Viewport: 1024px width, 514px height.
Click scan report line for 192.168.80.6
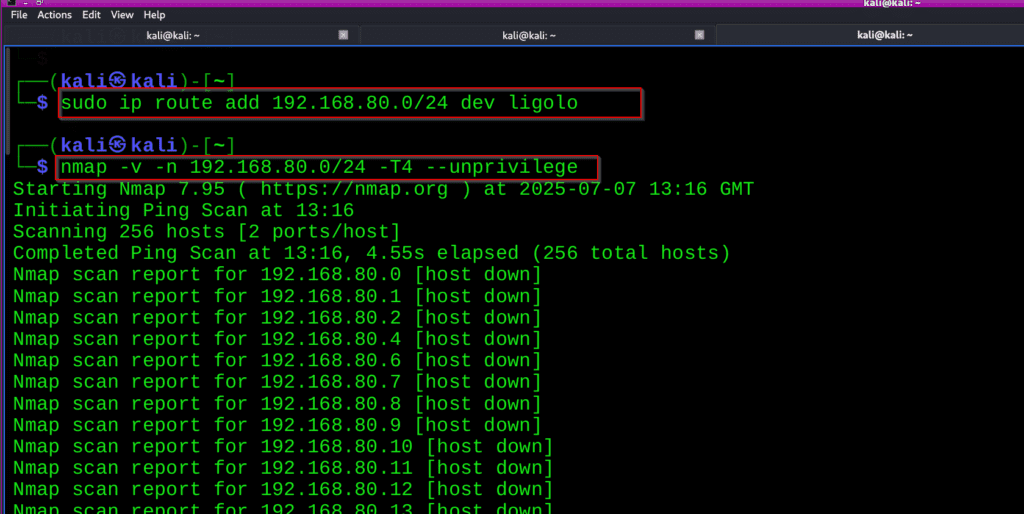pyautogui.click(x=277, y=361)
